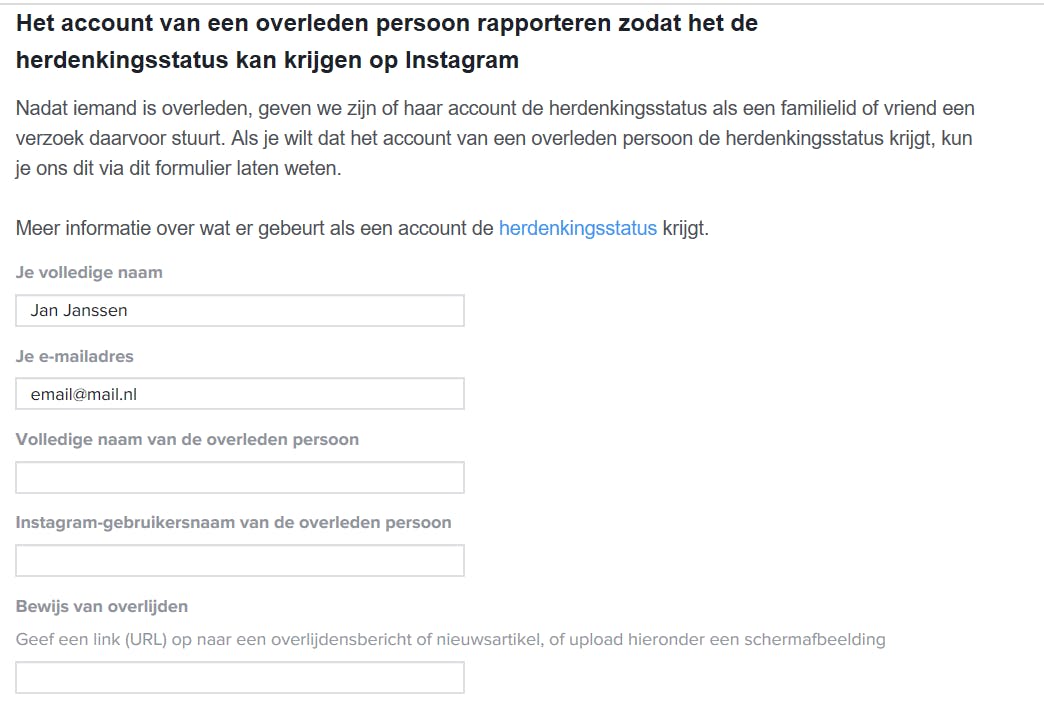Open the herdenkingsstatus link
The height and width of the screenshot is (704, 1044).
click(577, 228)
